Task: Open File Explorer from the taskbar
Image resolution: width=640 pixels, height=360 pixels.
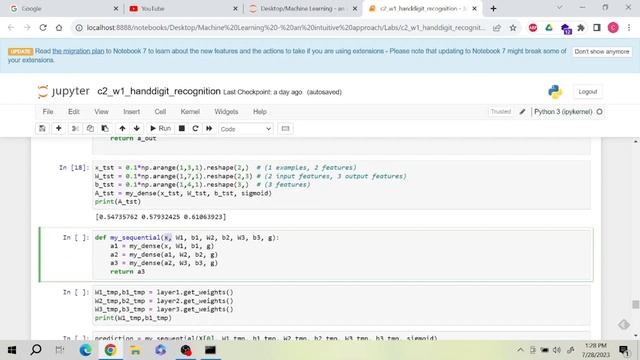Action: (x=136, y=350)
